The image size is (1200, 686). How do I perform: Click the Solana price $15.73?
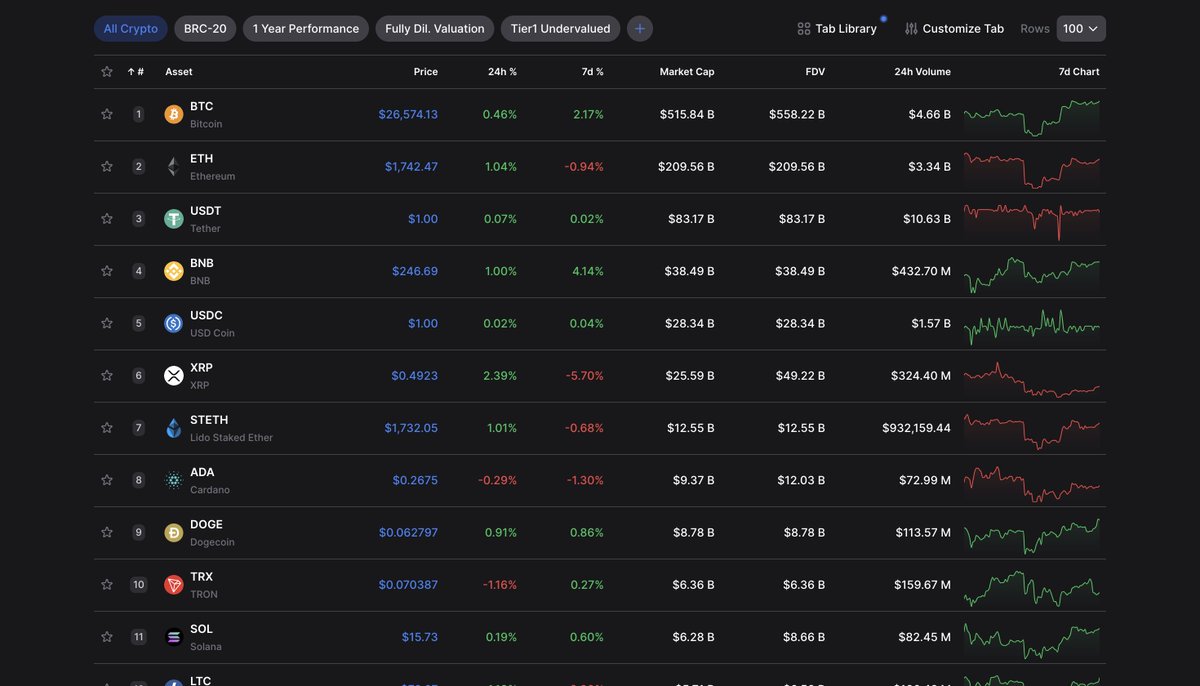pos(420,637)
